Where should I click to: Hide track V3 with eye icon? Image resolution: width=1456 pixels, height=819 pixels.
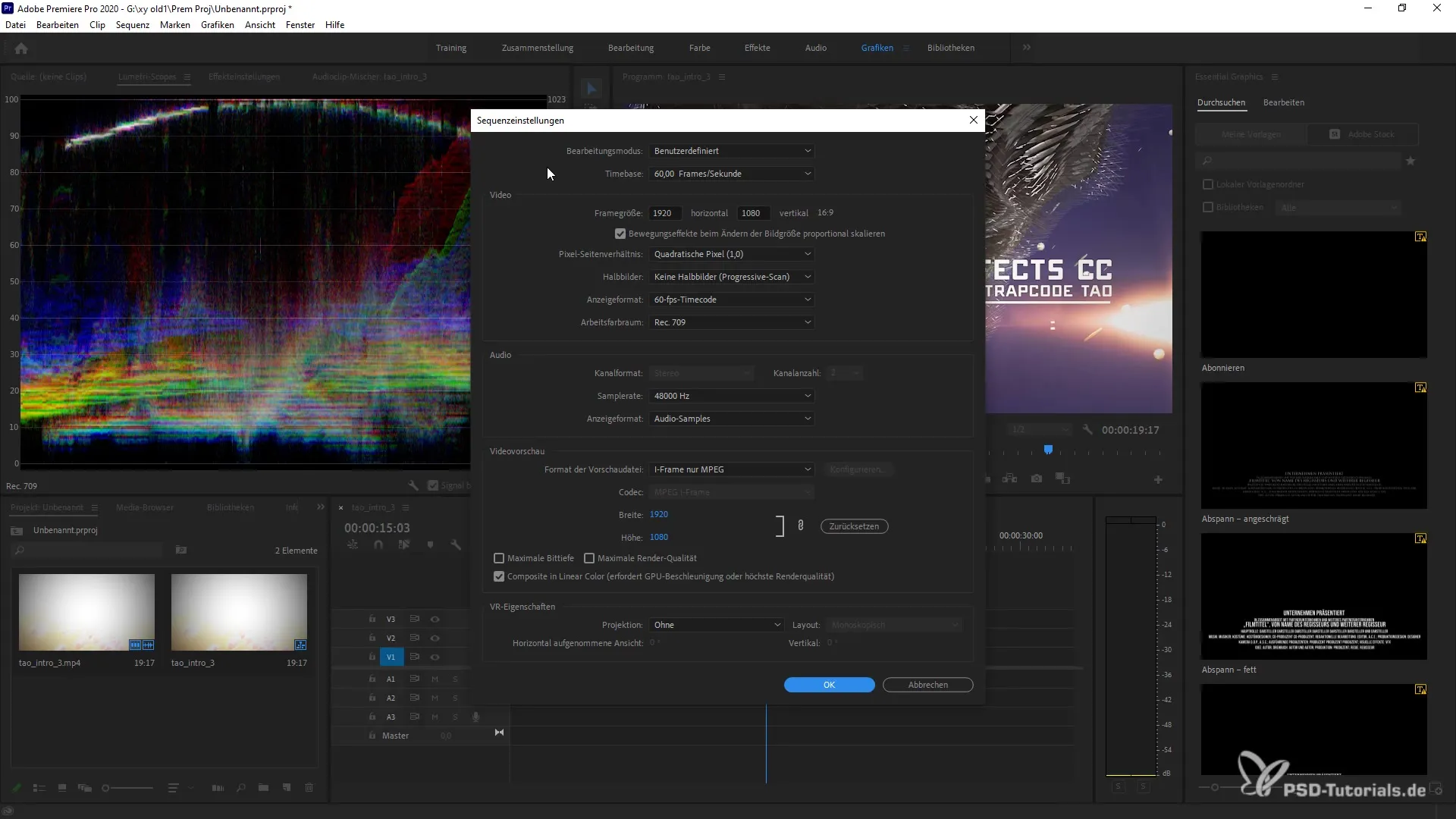(x=435, y=619)
